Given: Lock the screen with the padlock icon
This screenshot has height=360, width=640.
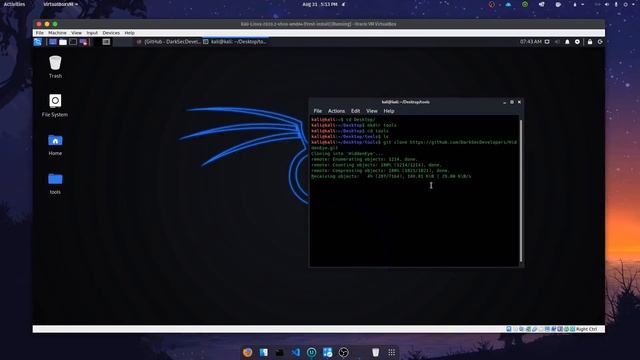Looking at the screenshot, I should coord(590,42).
